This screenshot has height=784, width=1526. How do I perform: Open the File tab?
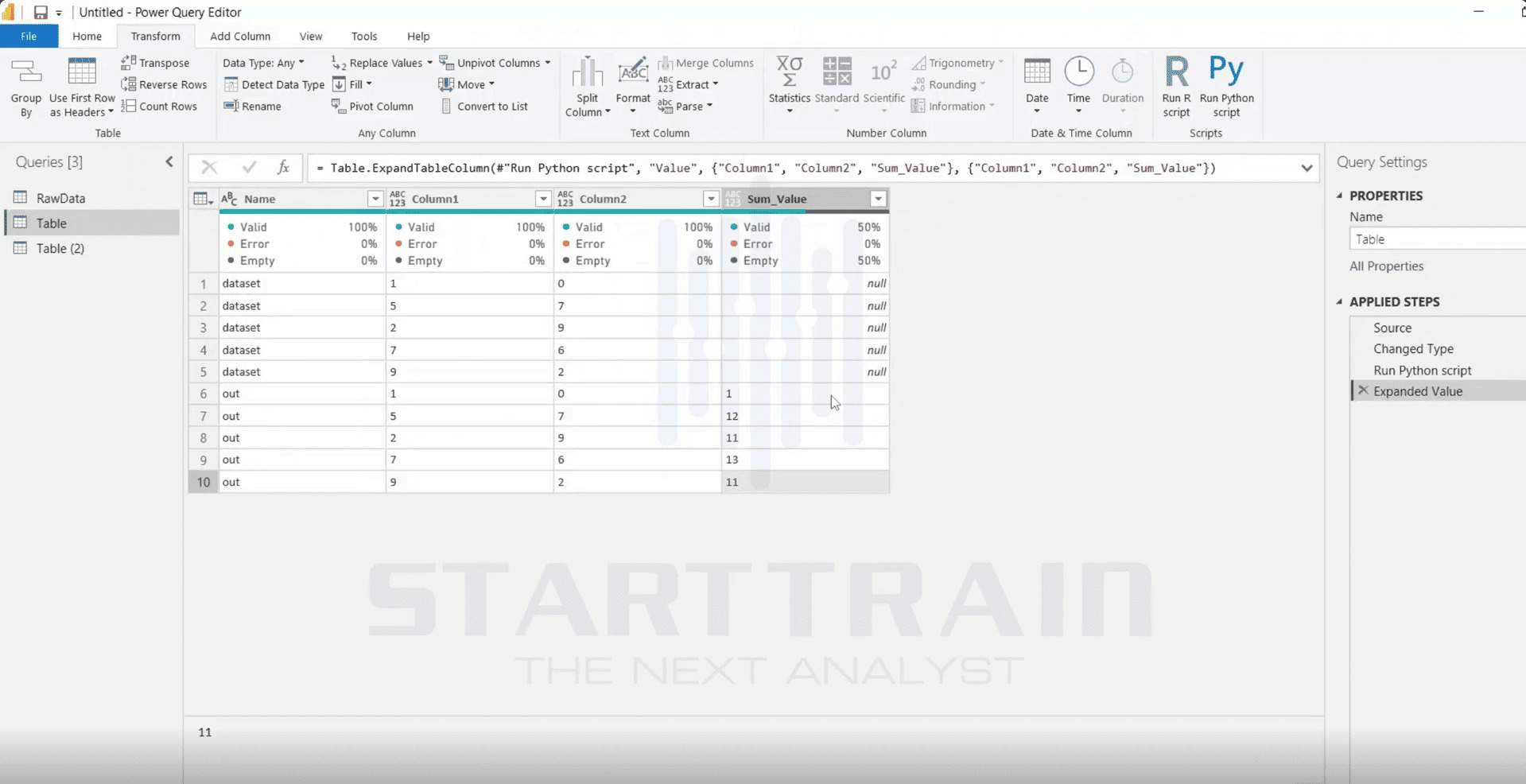click(x=29, y=37)
